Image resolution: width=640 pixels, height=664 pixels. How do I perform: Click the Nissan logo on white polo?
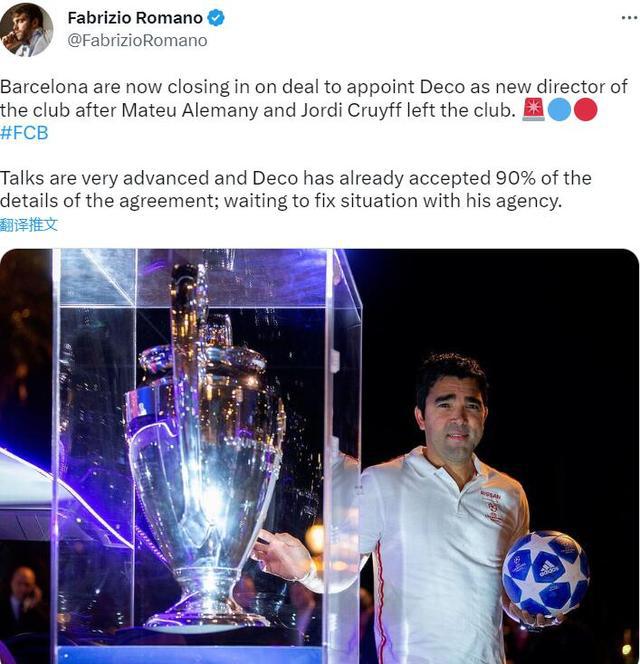pyautogui.click(x=491, y=495)
